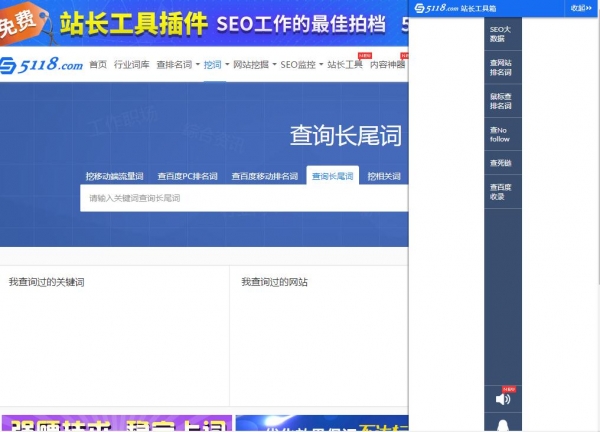The width and height of the screenshot is (600, 432).
Task: Click the user avatar icon at sidebar bottom
Action: pos(503,424)
